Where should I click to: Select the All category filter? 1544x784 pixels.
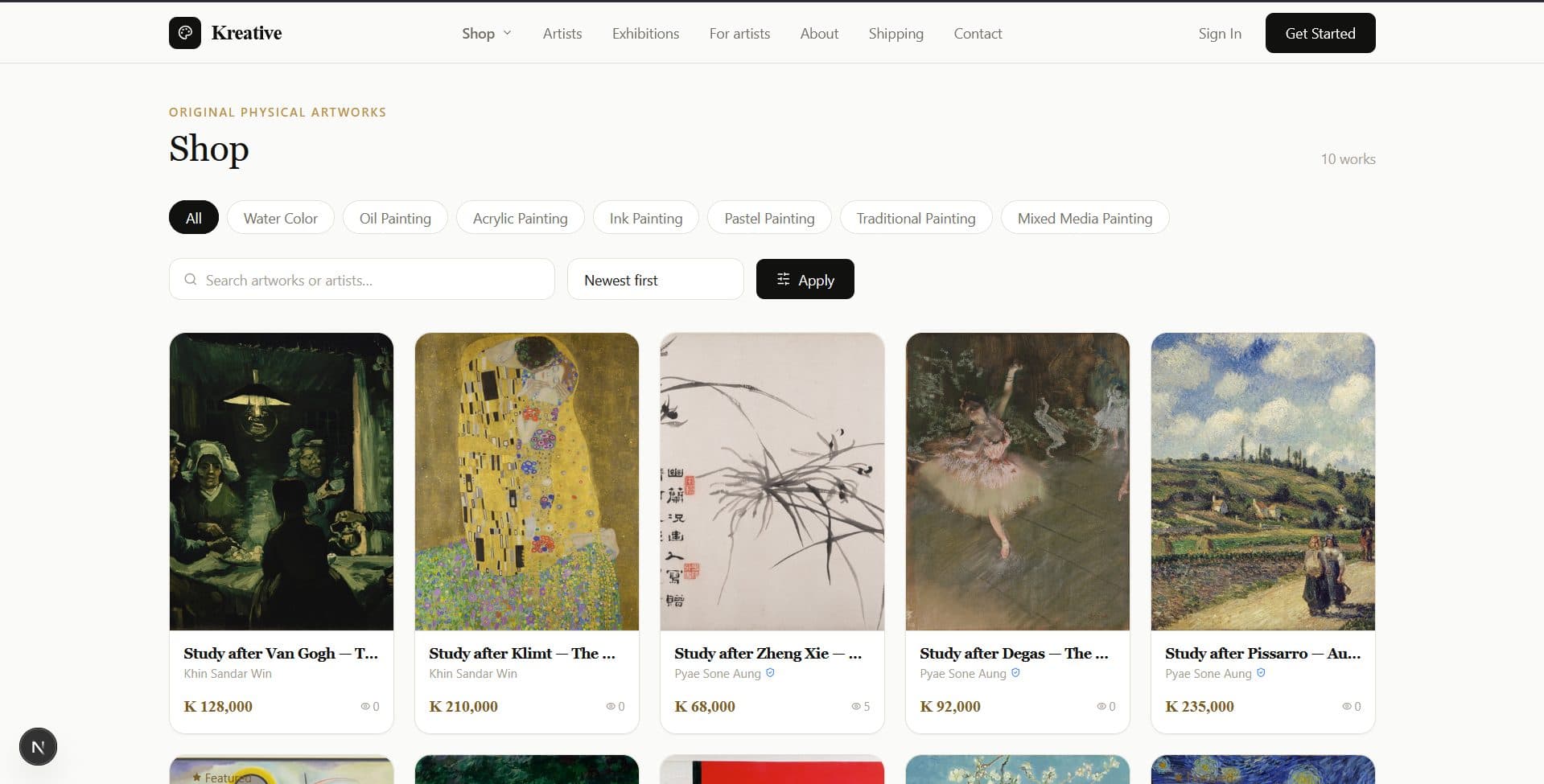click(194, 217)
